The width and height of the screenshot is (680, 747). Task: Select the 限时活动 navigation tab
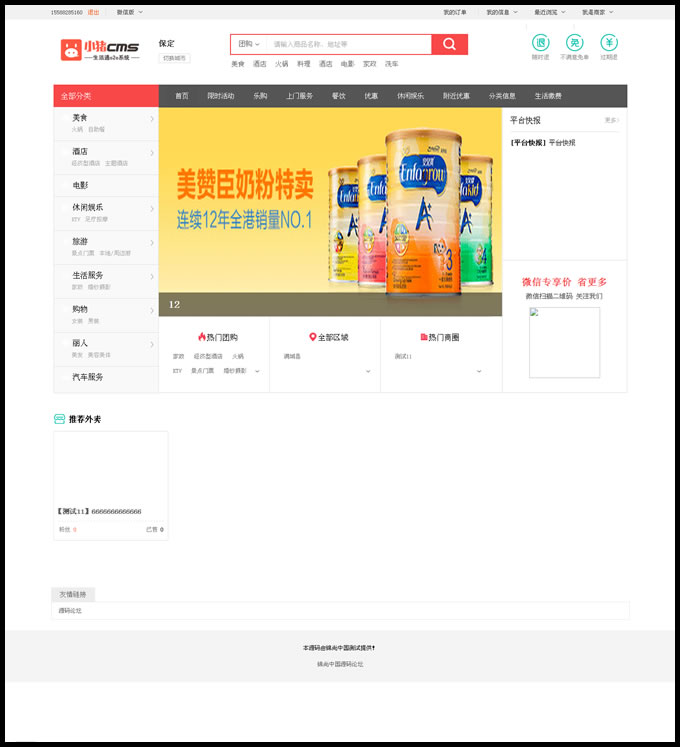tap(221, 96)
